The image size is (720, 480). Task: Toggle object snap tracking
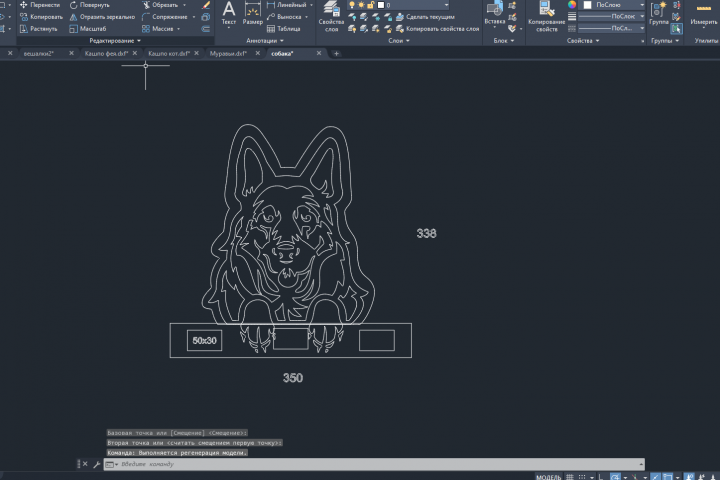tap(655, 477)
